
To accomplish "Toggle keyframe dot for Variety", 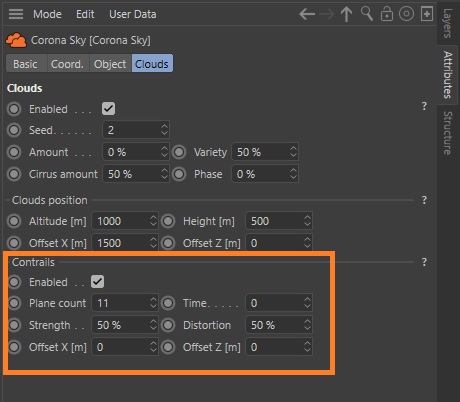I will (x=179, y=152).
